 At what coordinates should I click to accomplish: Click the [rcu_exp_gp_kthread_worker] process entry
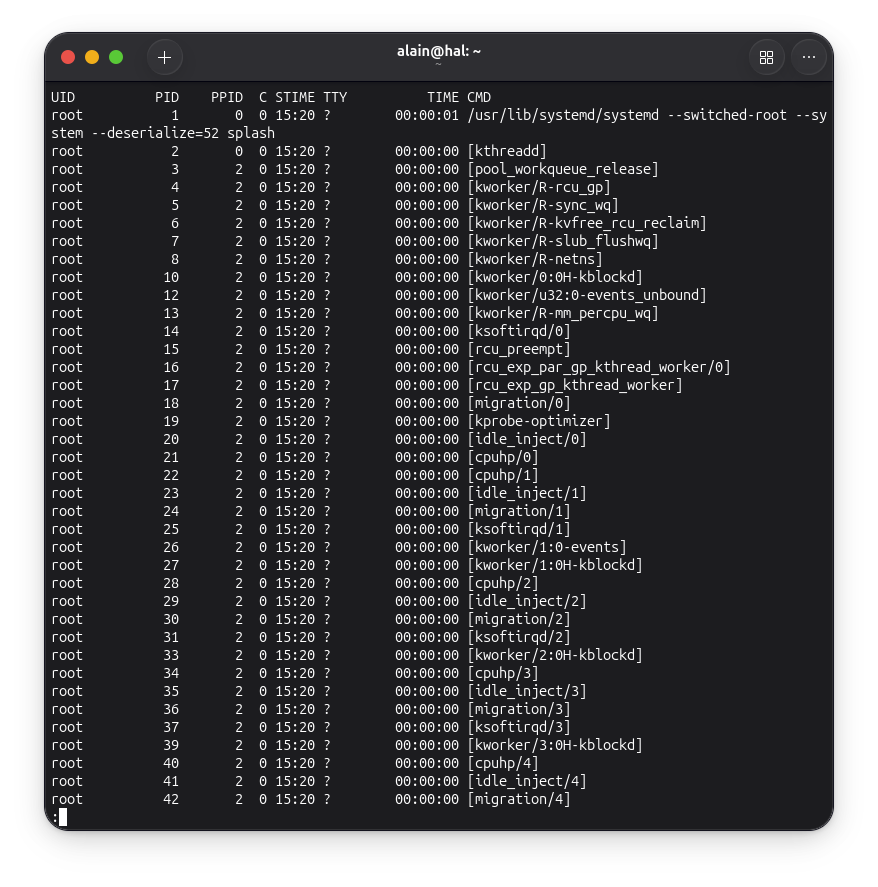pos(575,385)
